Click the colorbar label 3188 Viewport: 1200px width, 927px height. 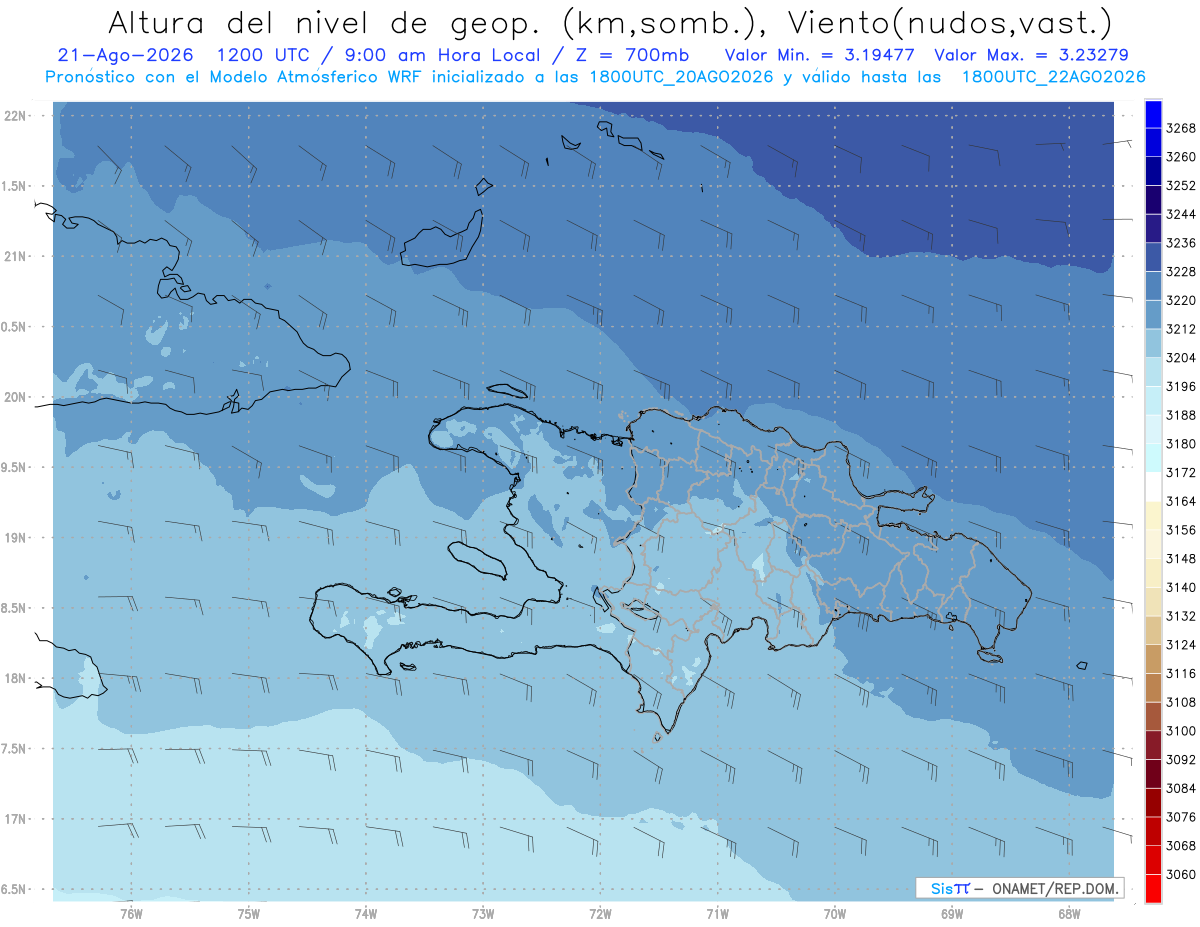tap(1180, 415)
